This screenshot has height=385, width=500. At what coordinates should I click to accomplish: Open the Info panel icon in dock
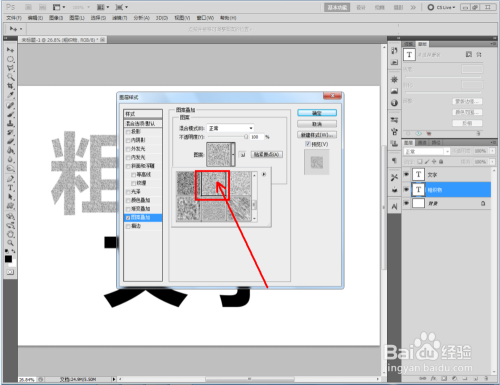click(394, 103)
